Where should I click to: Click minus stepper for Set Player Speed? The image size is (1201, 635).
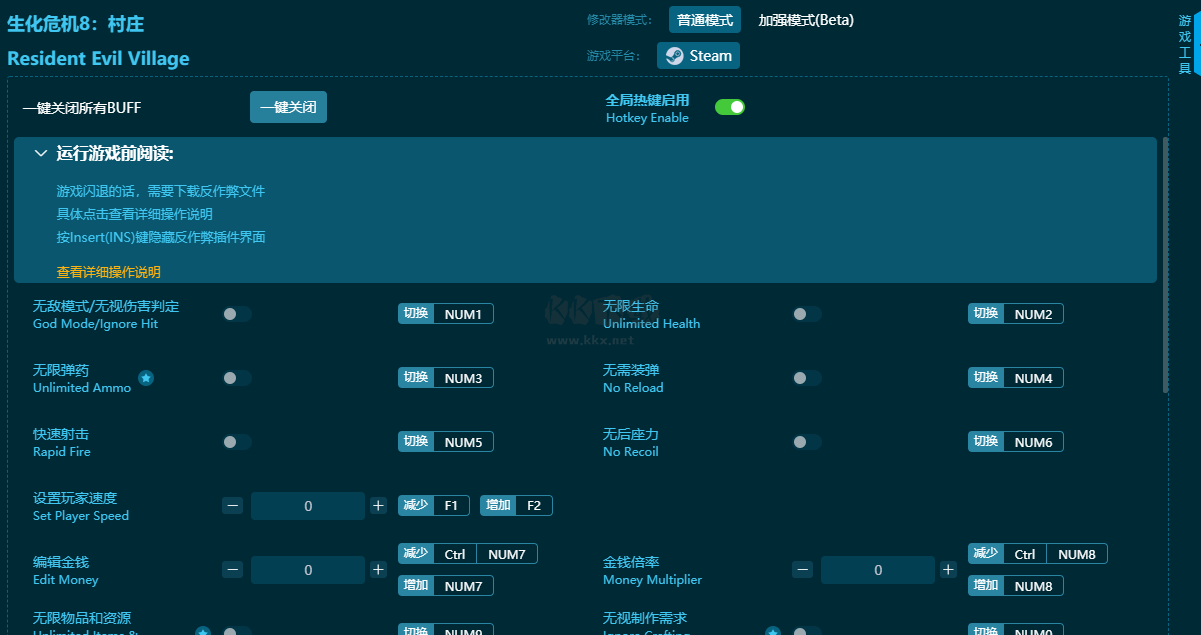pos(233,506)
